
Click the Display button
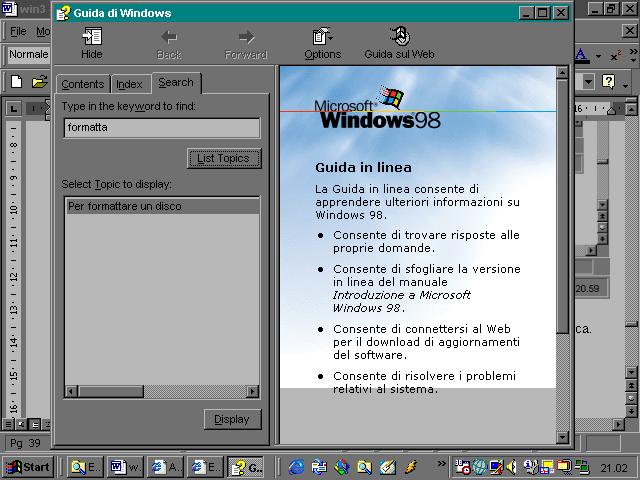tap(232, 419)
